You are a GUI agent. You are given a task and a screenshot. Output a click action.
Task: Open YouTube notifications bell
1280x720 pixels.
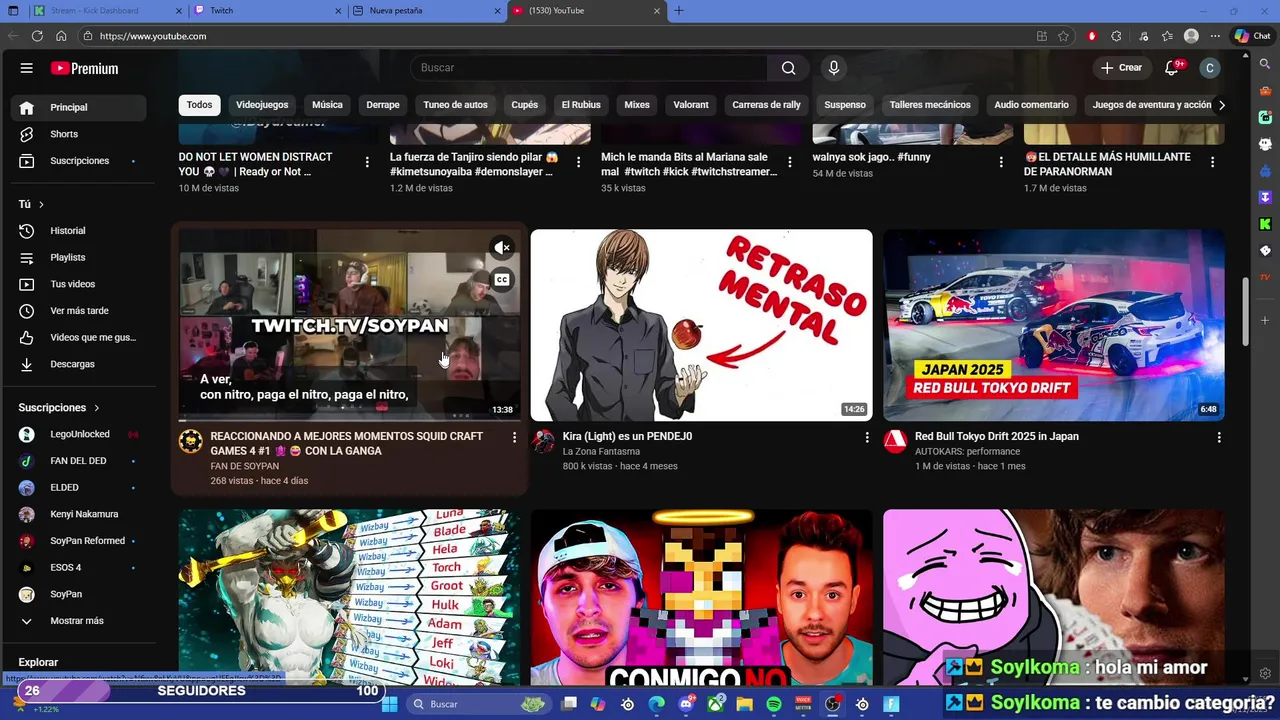coord(1172,68)
